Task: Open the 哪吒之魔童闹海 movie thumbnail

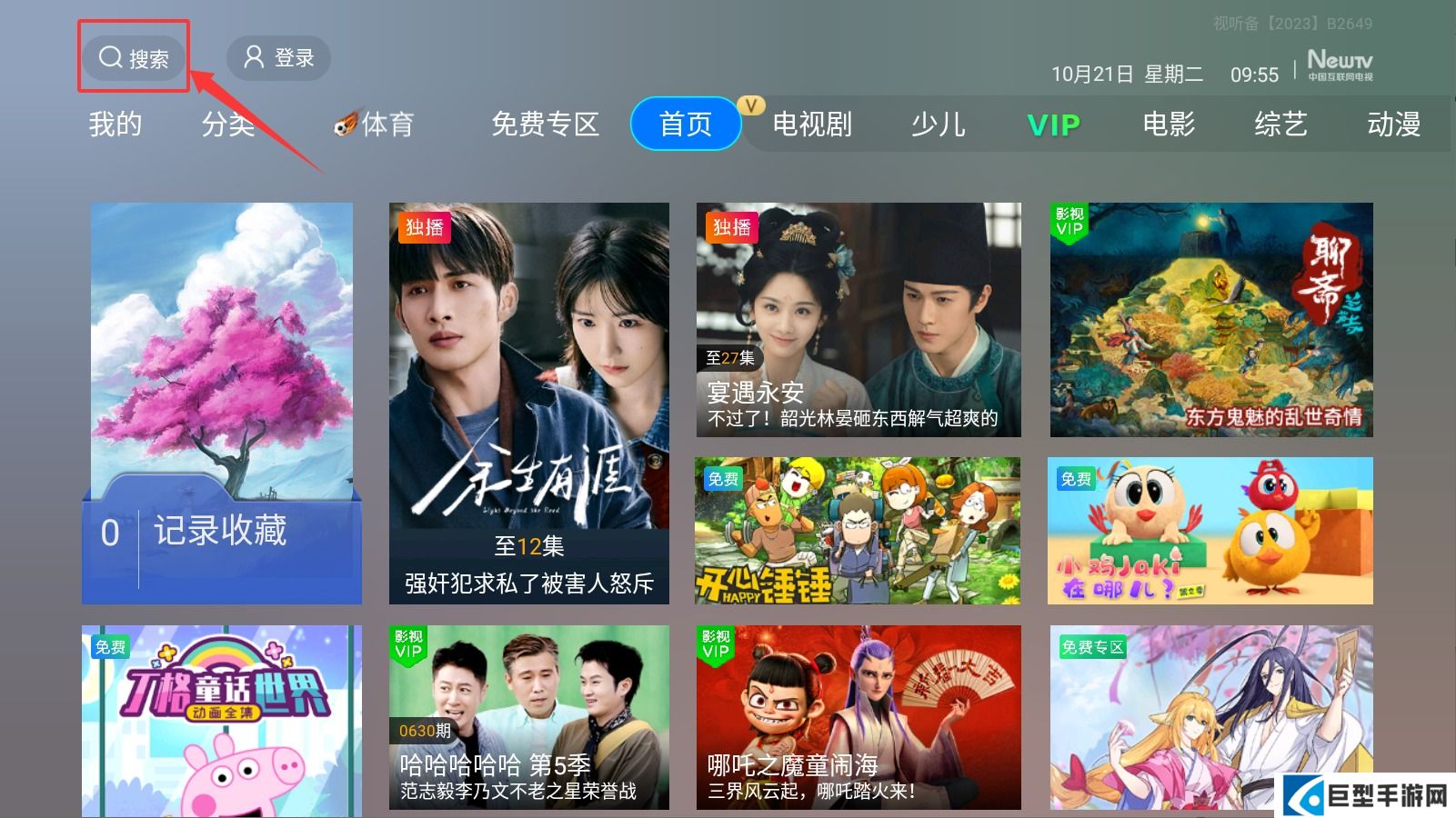Action: (x=859, y=717)
